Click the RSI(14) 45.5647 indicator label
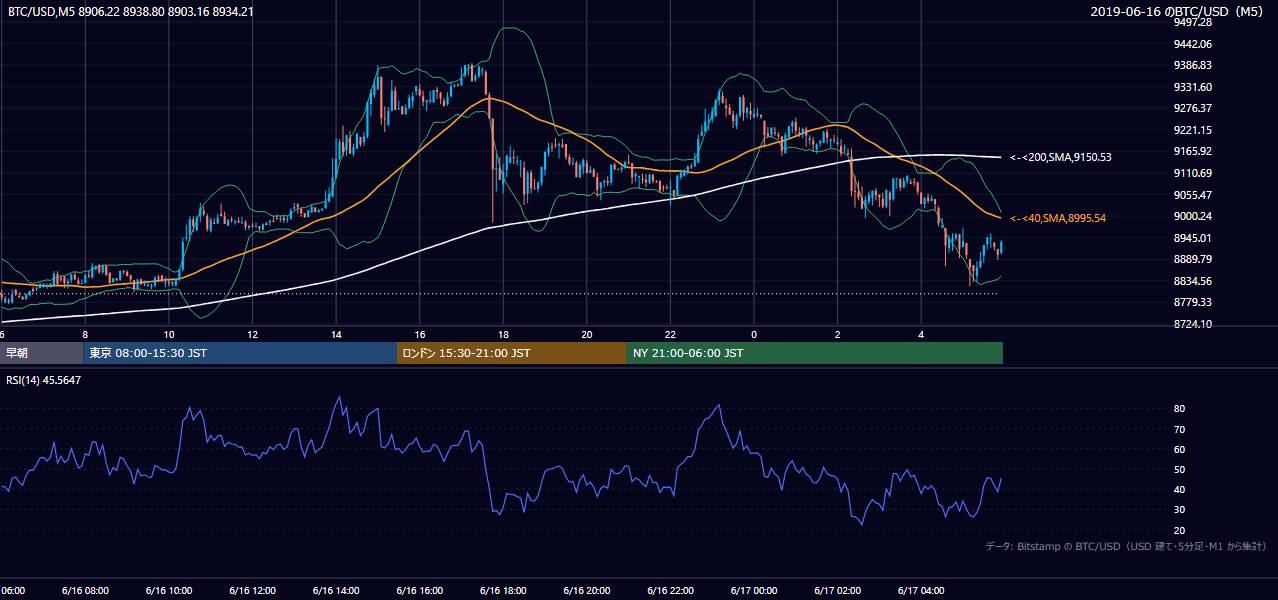The width and height of the screenshot is (1278, 600). (x=44, y=380)
